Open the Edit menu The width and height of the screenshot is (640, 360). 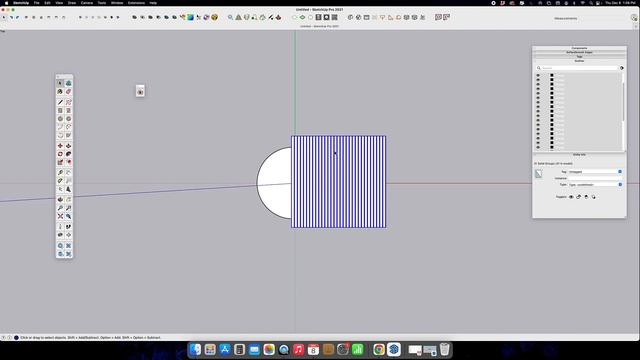47,3
